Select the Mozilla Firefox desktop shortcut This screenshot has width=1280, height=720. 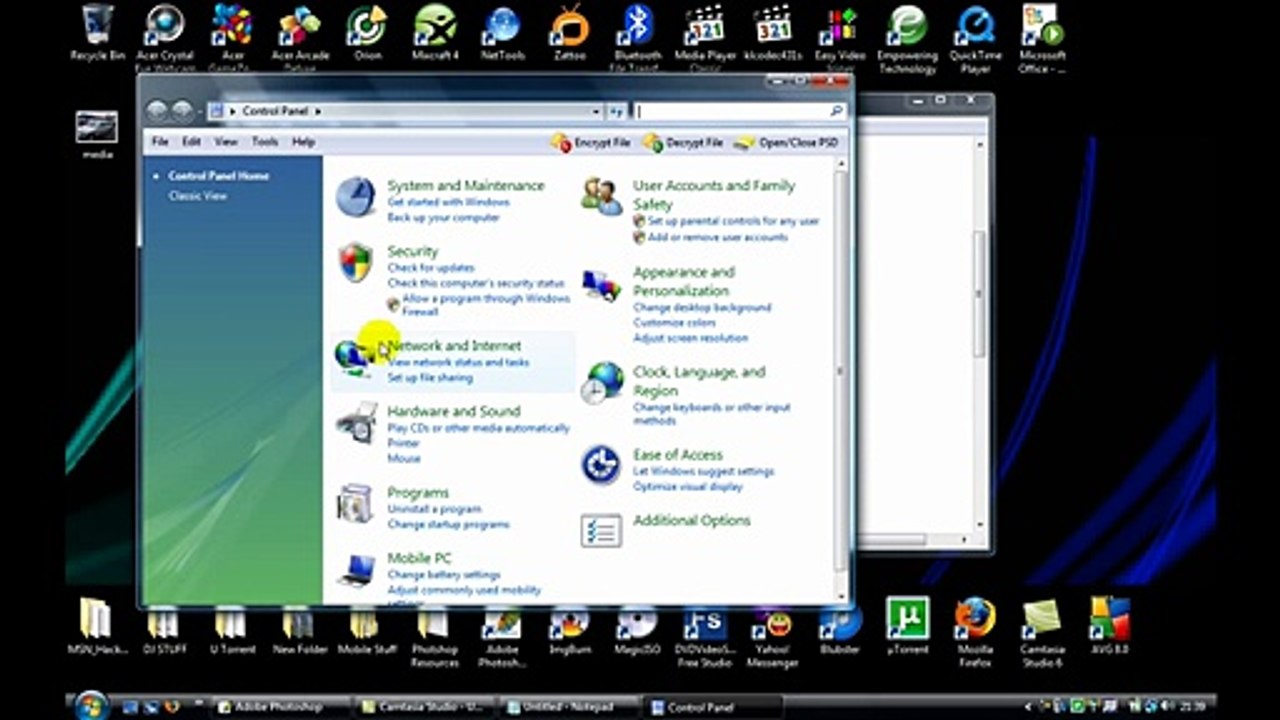[975, 632]
